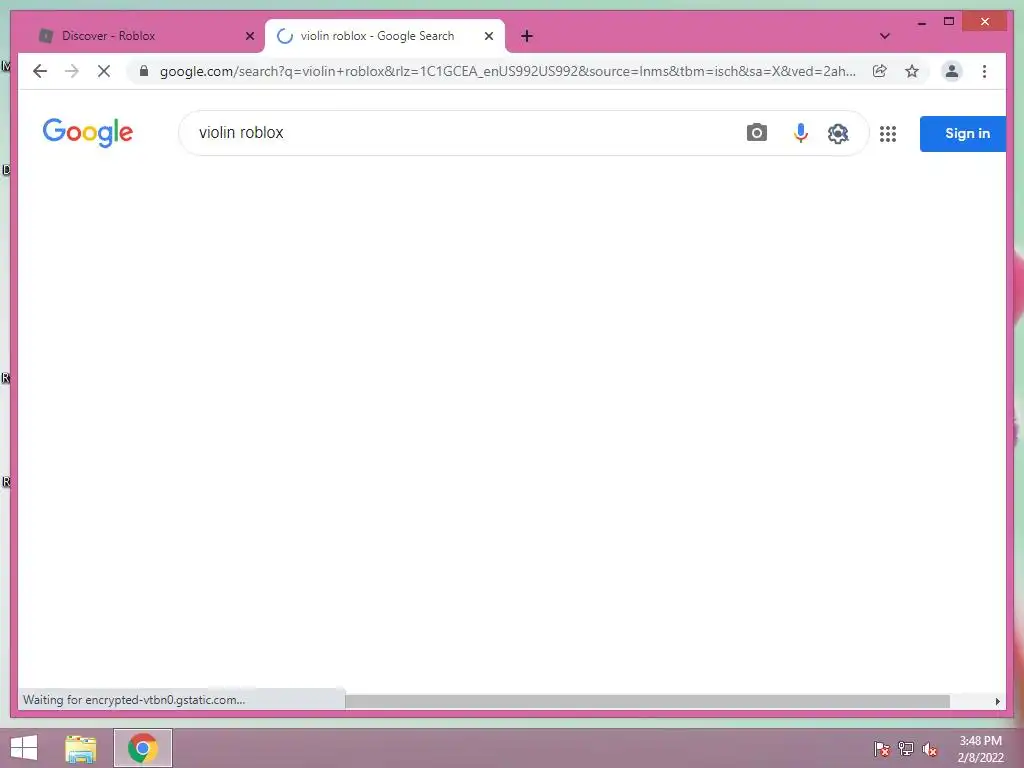This screenshot has height=768, width=1024.
Task: Click the horizontal scrollbar right arrow
Action: click(997, 701)
